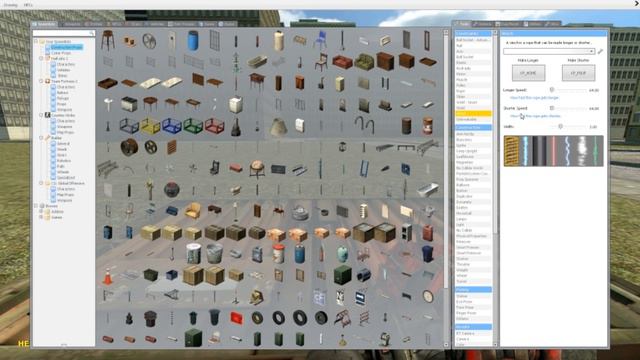This screenshot has width=640, height=360.
Task: Collapse the Builder tree node
Action: tap(41, 138)
